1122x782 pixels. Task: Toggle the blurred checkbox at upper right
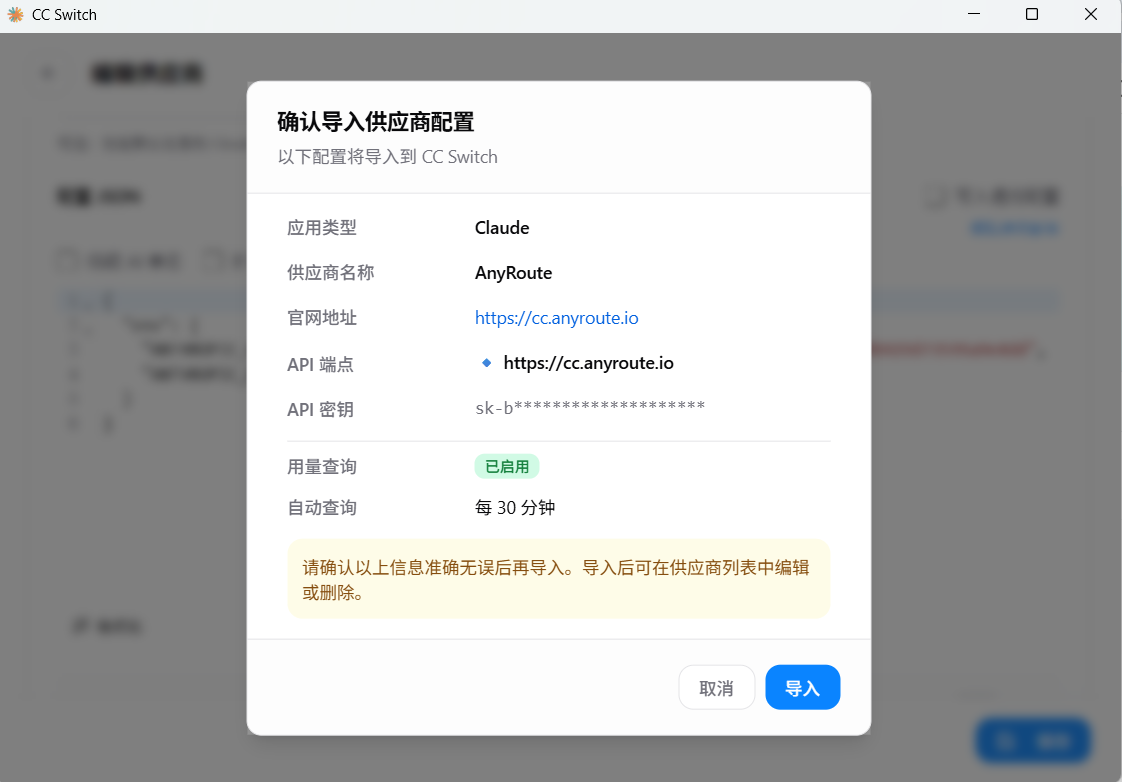[937, 197]
